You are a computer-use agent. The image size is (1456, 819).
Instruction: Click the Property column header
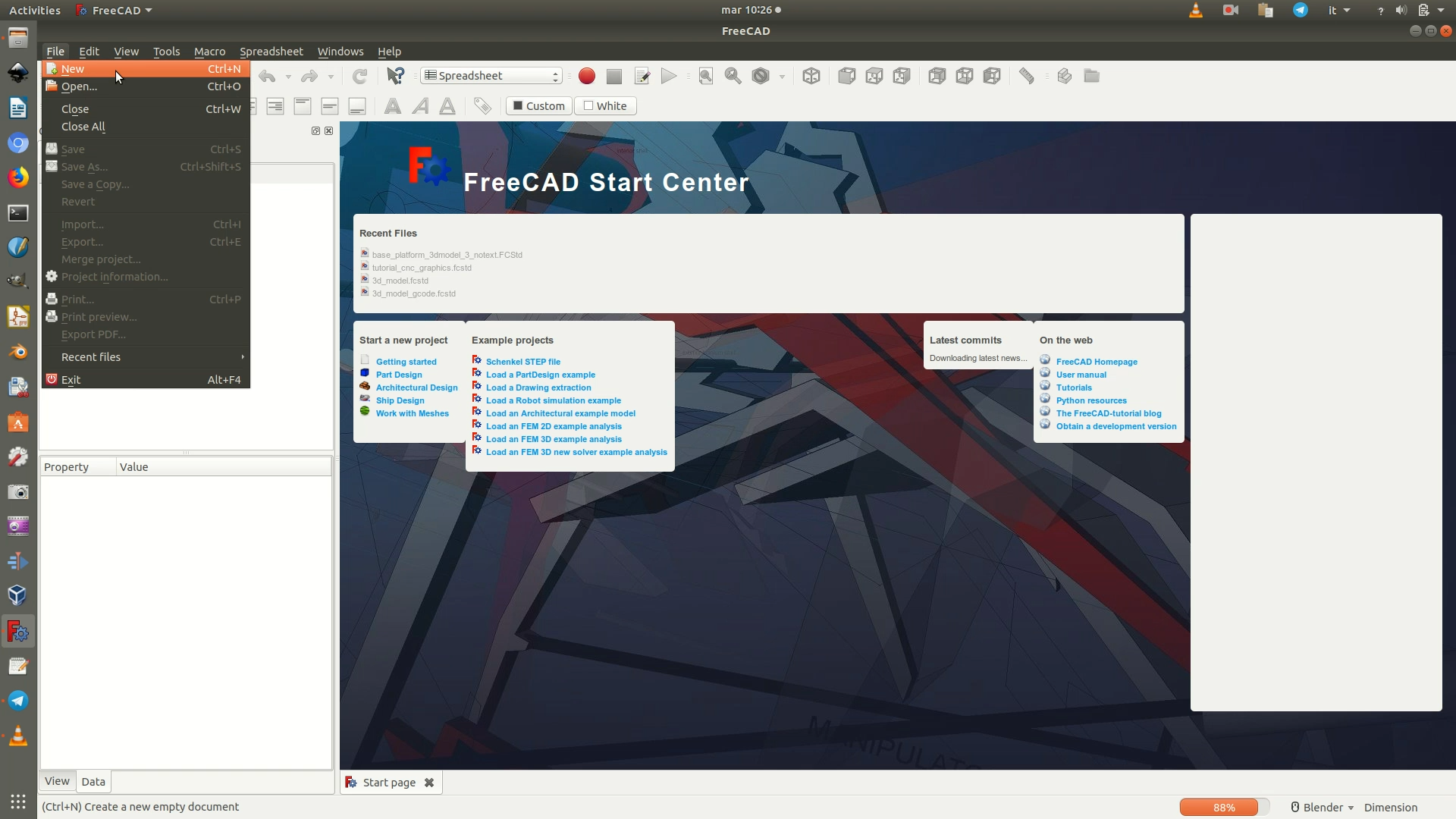tap(78, 467)
